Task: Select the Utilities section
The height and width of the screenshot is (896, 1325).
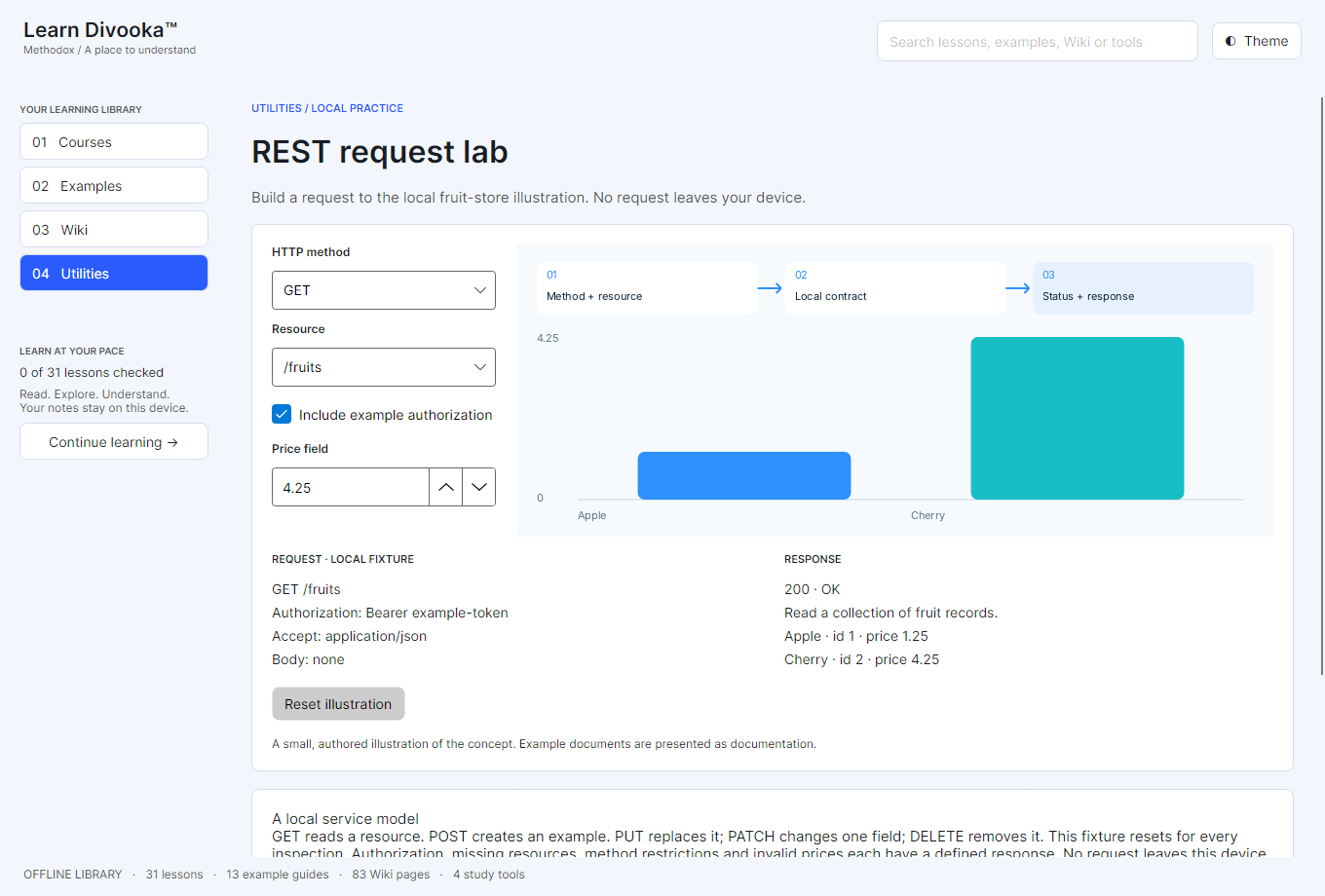Action: click(114, 273)
